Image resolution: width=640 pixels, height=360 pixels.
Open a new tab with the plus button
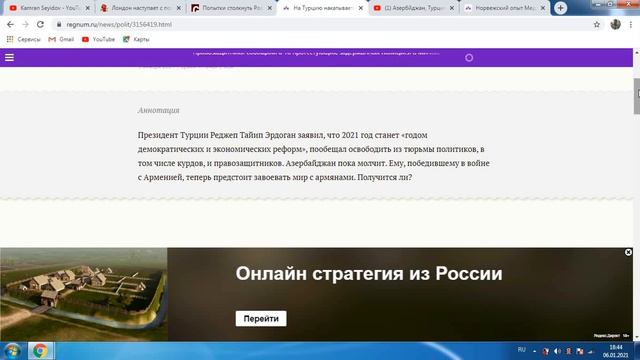(560, 8)
